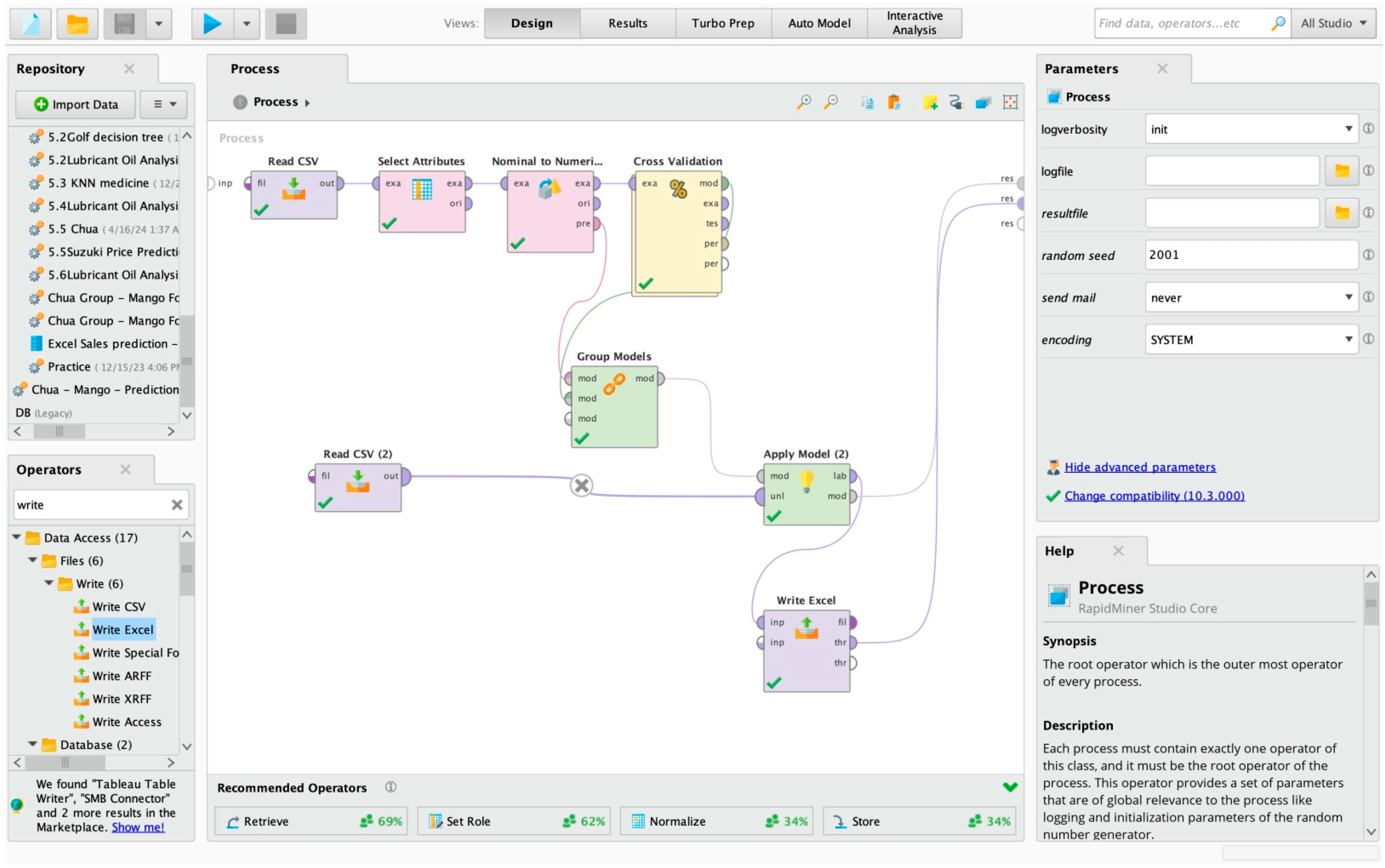The image size is (1385, 868).
Task: Open the Turbo Prep view
Action: 722,23
